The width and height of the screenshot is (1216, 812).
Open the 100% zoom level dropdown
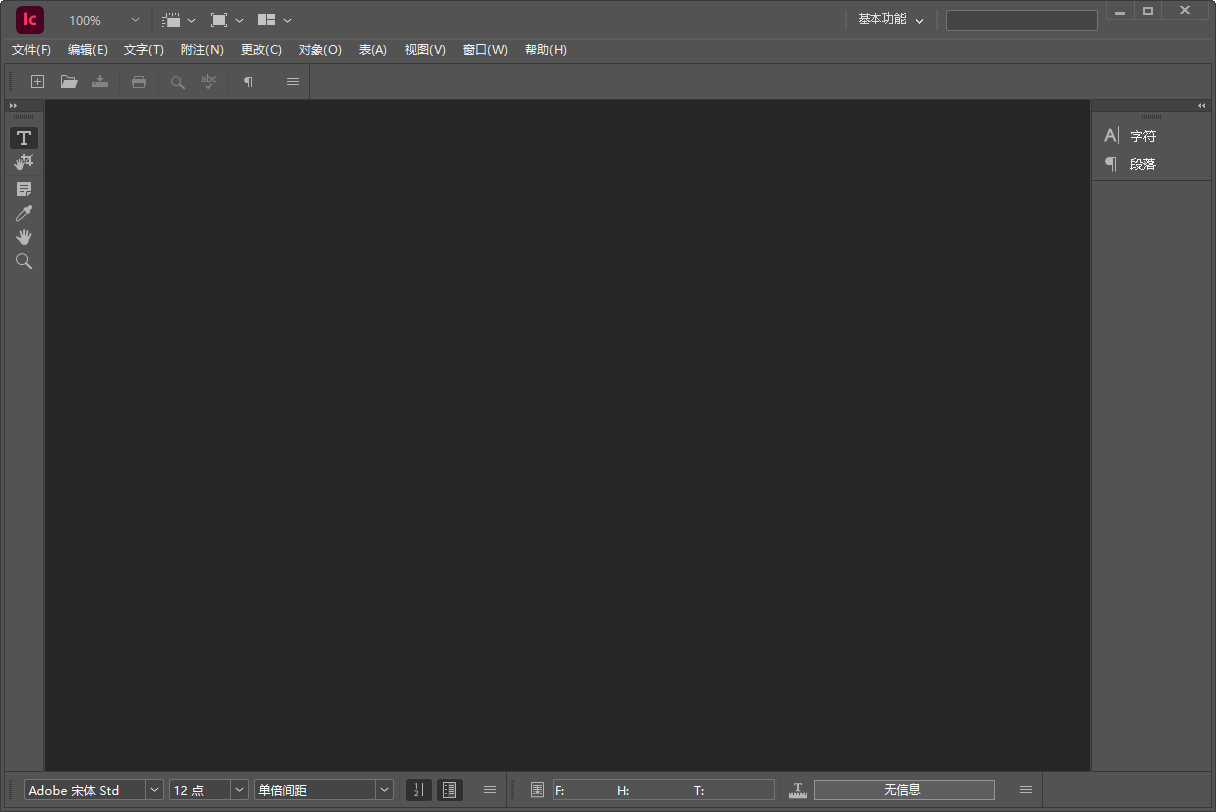pyautogui.click(x=135, y=20)
